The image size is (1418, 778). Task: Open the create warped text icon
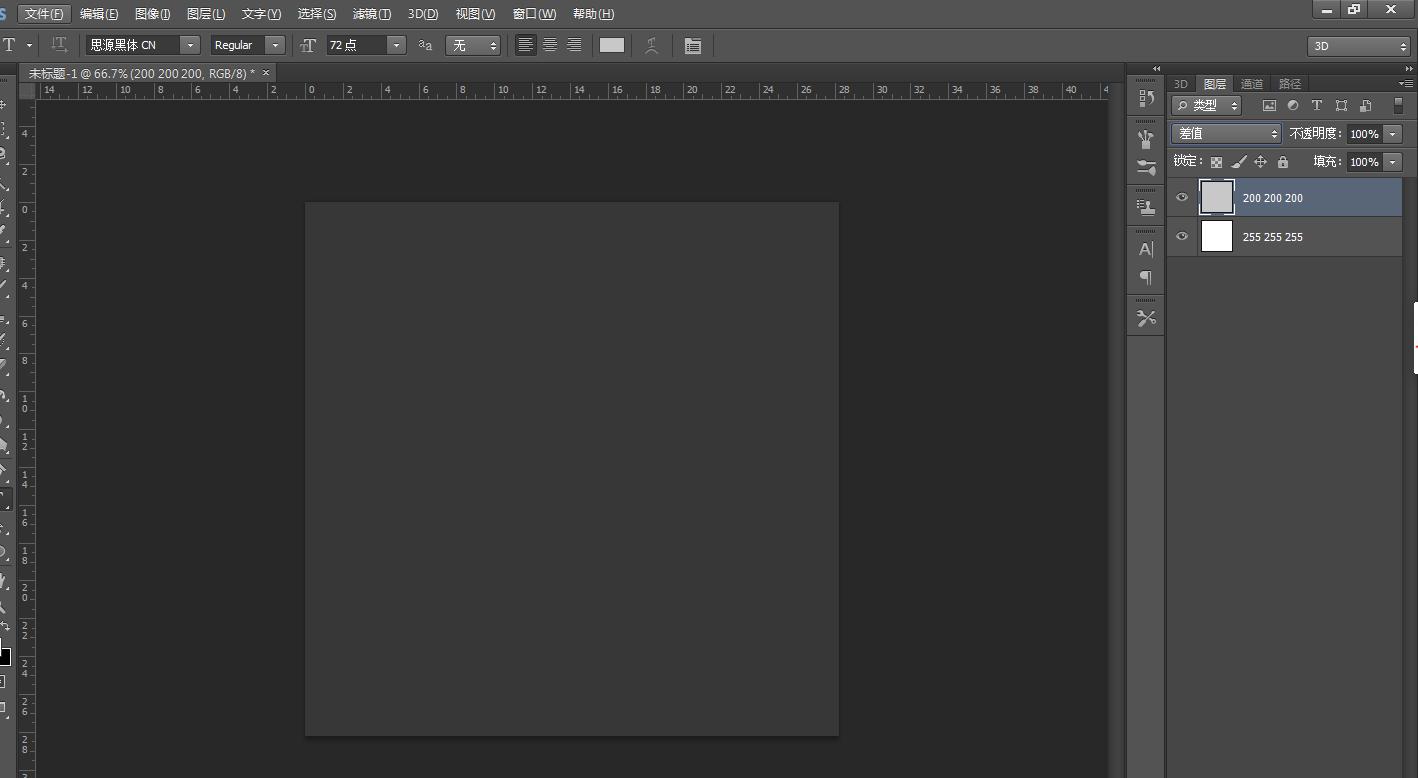pos(652,45)
